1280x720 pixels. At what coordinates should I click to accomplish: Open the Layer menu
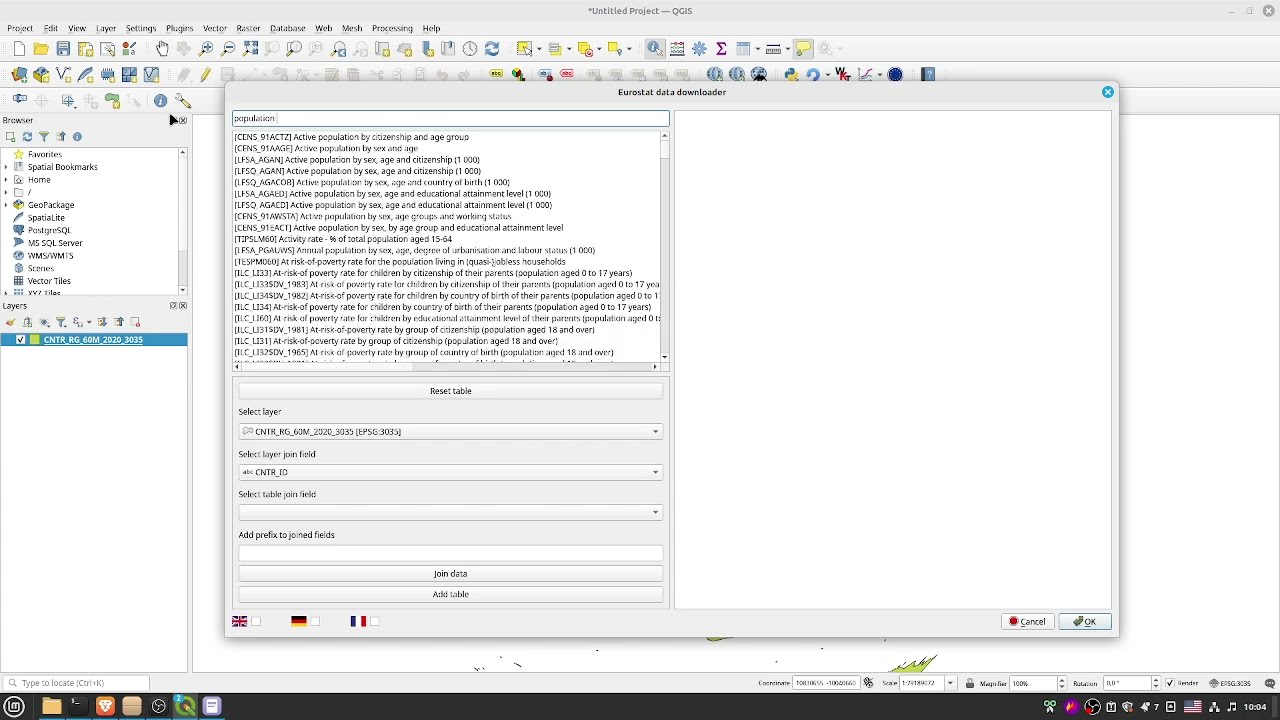pyautogui.click(x=106, y=28)
